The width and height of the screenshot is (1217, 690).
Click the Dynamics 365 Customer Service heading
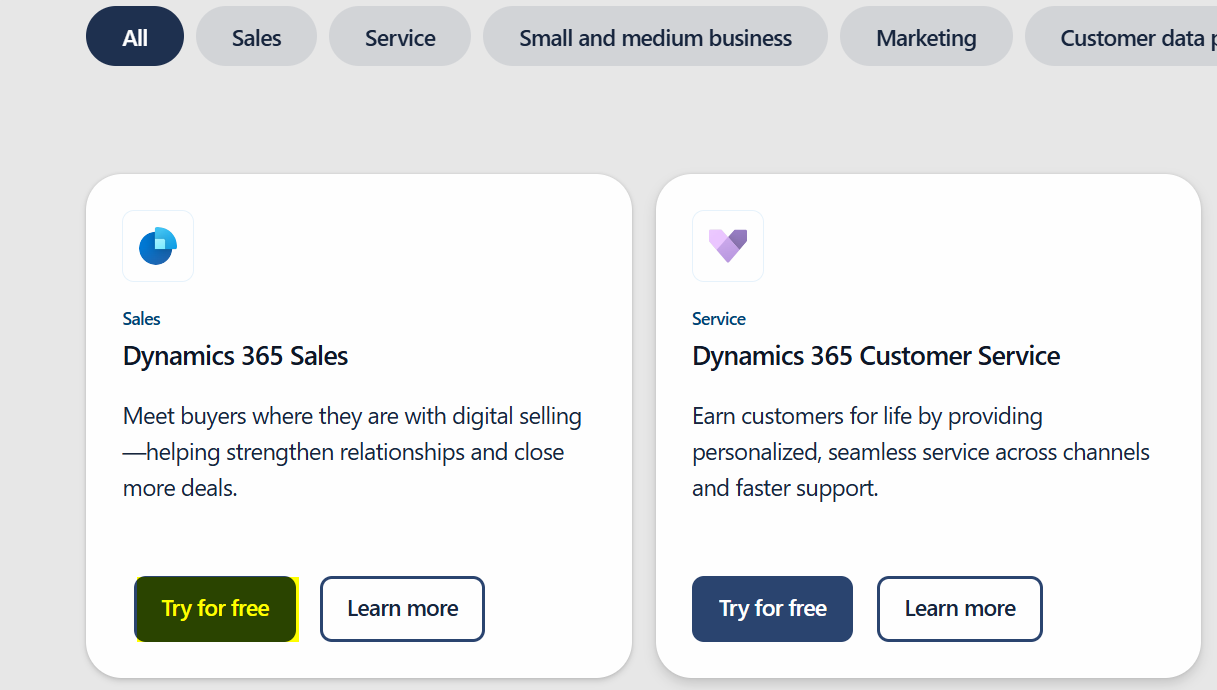[x=876, y=356]
